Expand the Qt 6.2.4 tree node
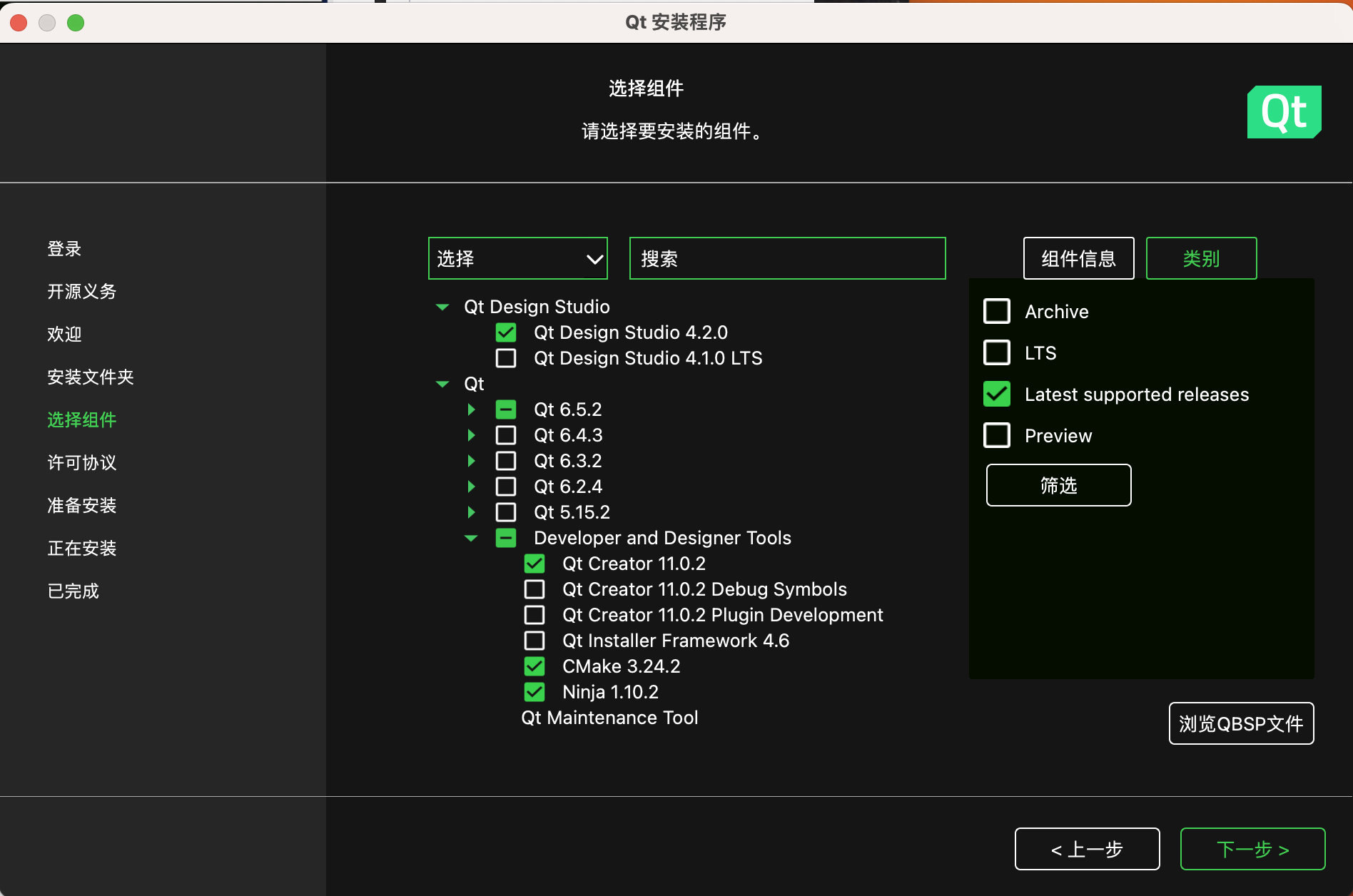The width and height of the screenshot is (1353, 896). point(471,487)
